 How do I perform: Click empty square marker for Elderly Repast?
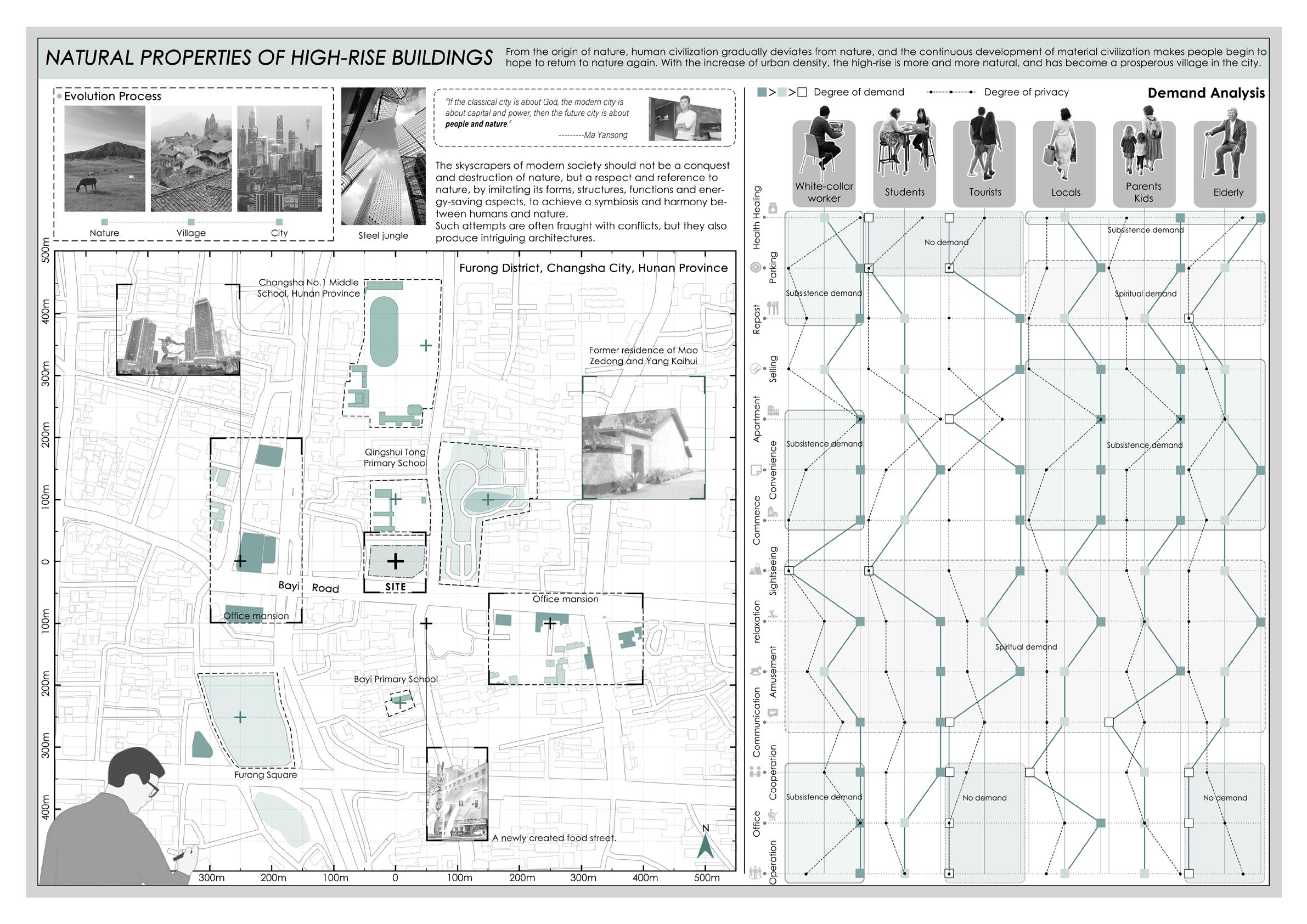(x=1188, y=319)
